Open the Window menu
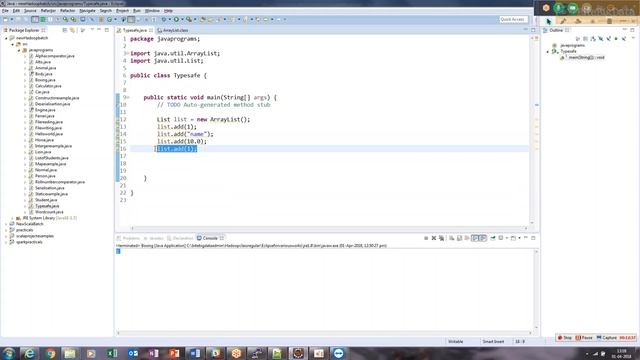 (x=152, y=11)
